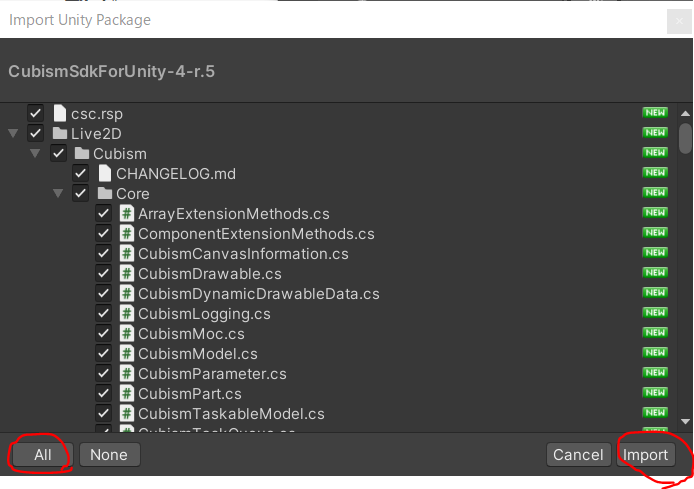Click the scrollbar up arrow
The image size is (694, 489).
coord(685,114)
